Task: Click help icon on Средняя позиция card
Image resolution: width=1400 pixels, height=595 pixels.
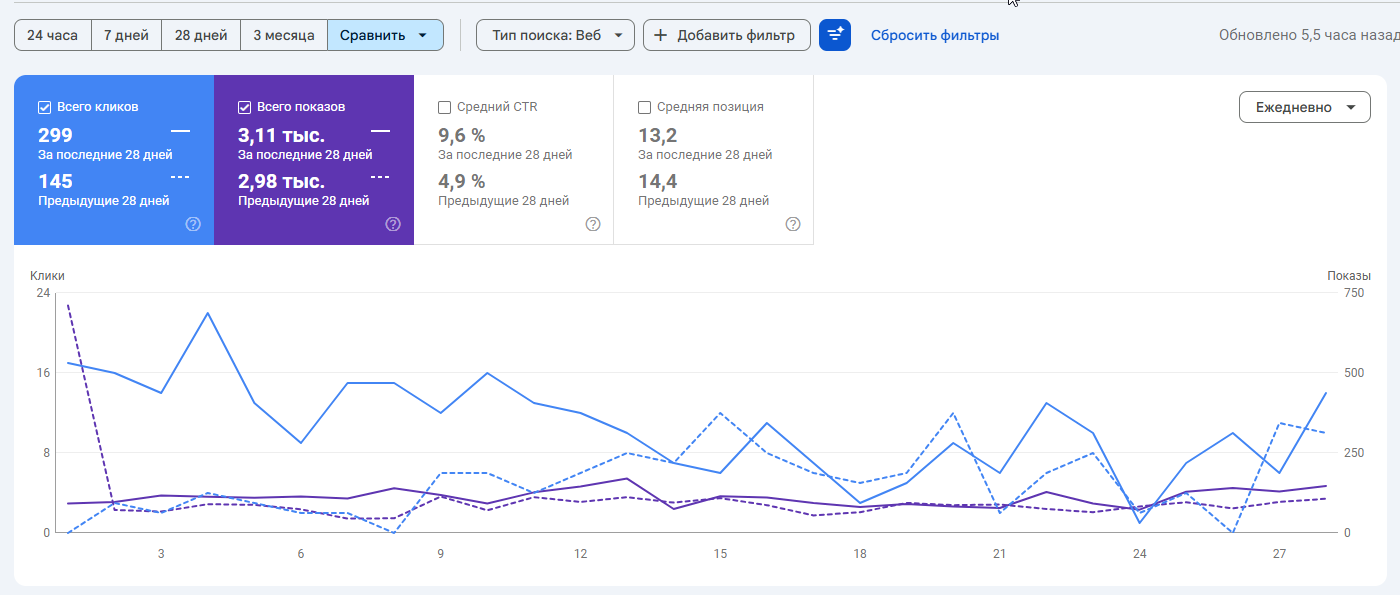Action: (x=793, y=224)
